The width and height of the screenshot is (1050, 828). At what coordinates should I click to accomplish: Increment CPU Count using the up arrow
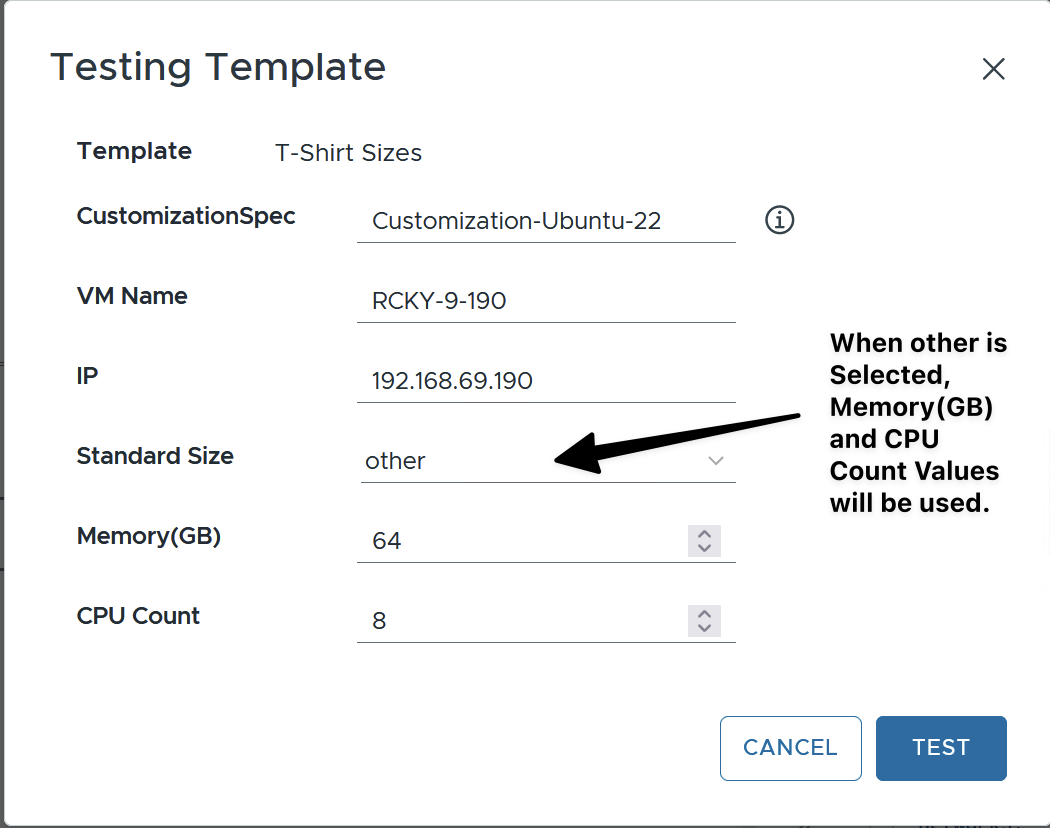tap(704, 614)
